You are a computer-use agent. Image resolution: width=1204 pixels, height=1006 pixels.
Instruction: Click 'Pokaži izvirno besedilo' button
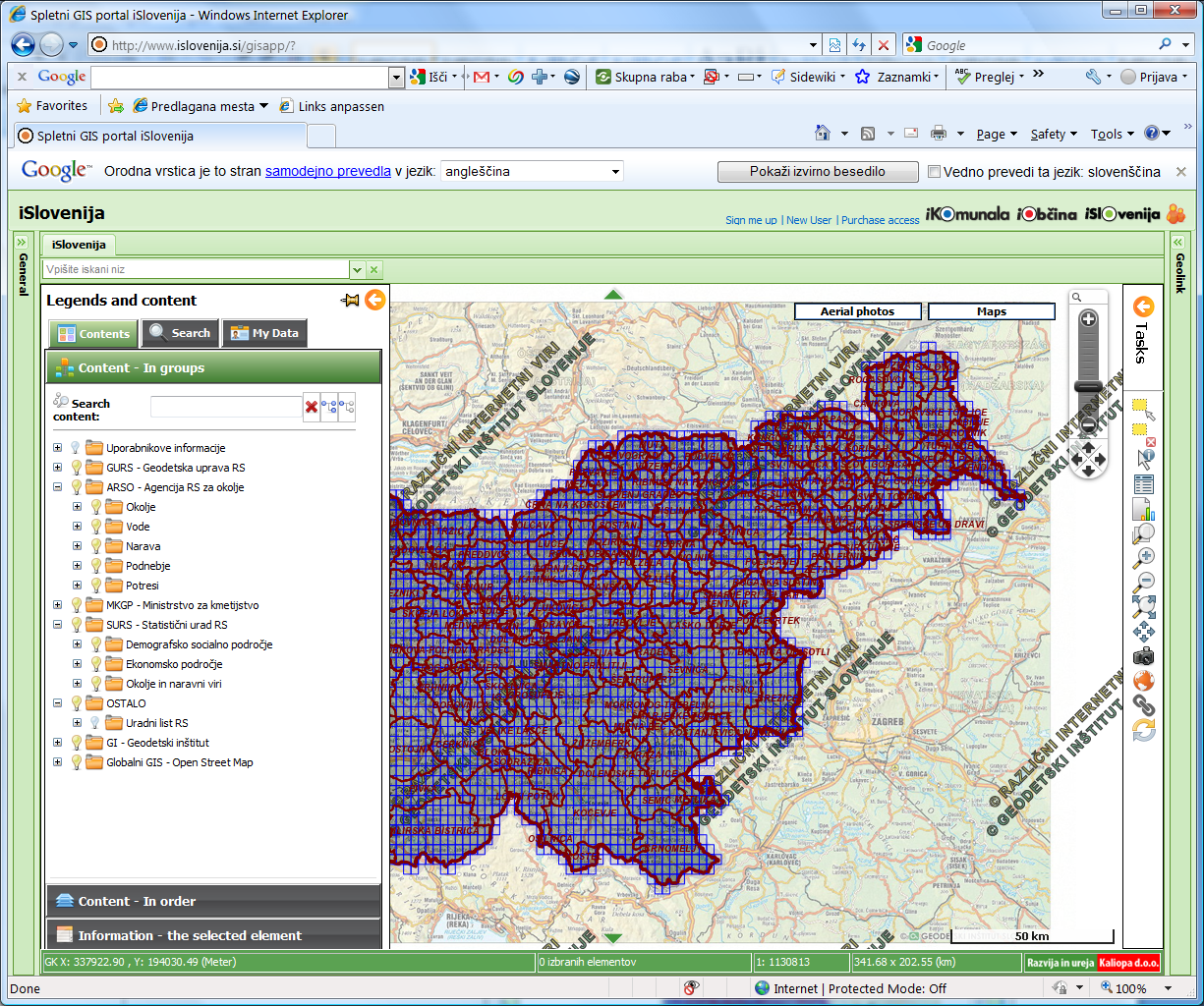818,172
